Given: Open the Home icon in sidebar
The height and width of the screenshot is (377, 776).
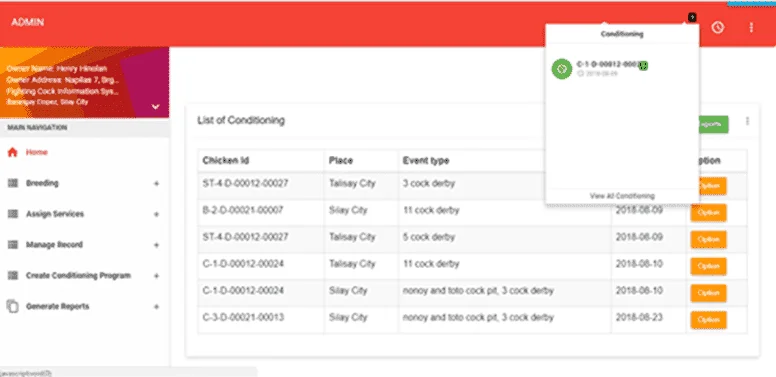Looking at the screenshot, I should (x=12, y=152).
